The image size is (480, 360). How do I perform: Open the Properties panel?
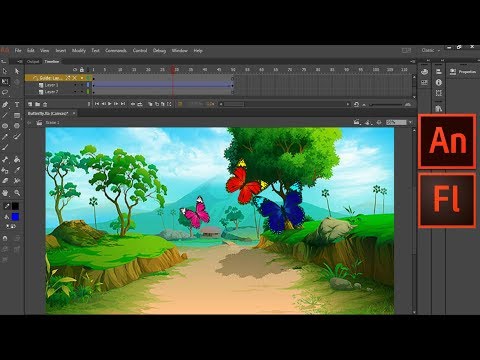(464, 72)
